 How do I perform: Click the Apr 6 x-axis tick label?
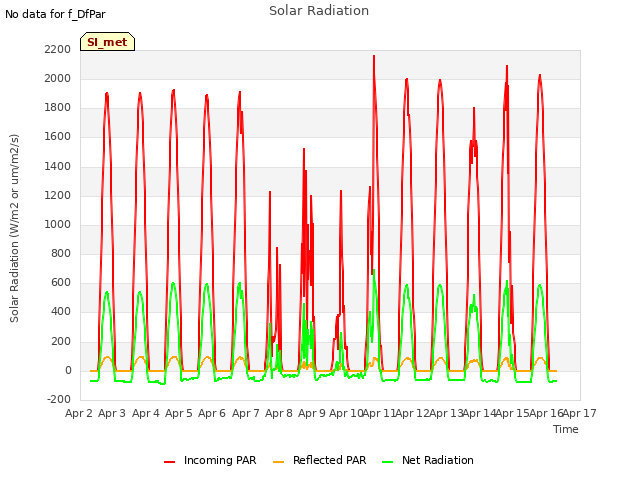click(212, 413)
